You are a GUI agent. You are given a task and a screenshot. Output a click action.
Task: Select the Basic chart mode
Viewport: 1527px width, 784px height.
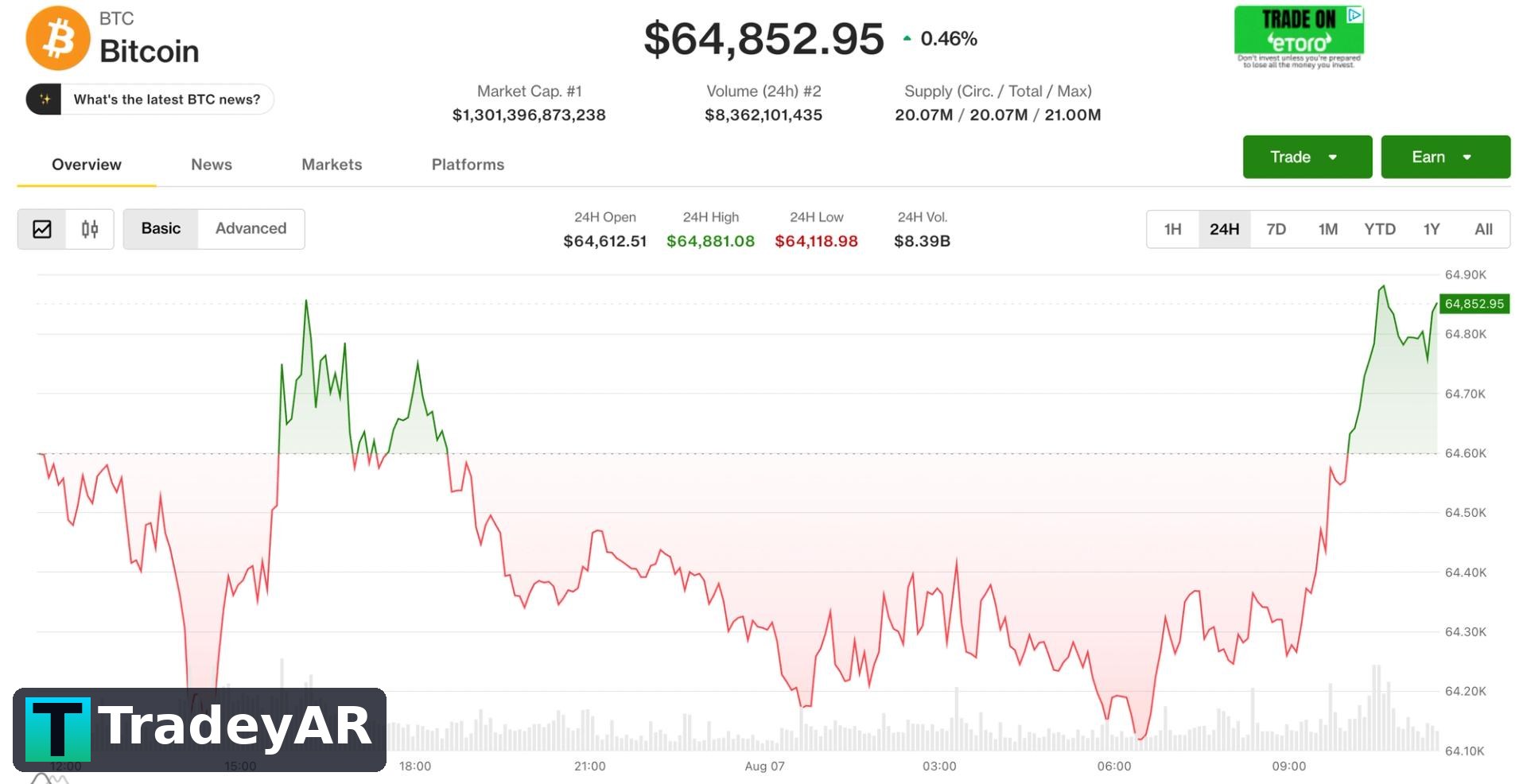coord(161,229)
